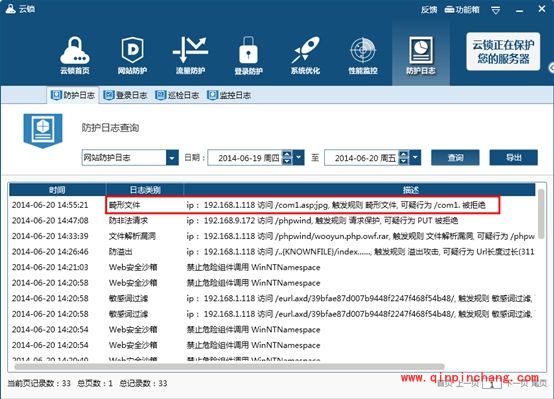Select the 14:21:03 Web安全沙箱 row

(272, 267)
